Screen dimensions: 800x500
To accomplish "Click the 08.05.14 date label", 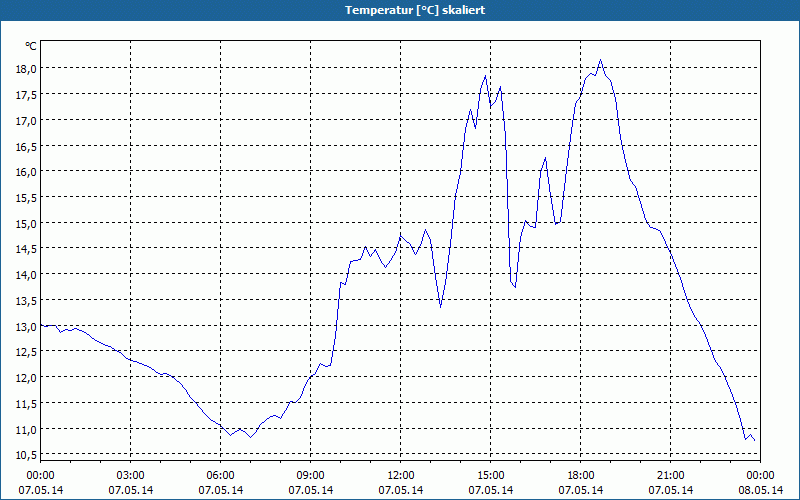I will [x=760, y=490].
